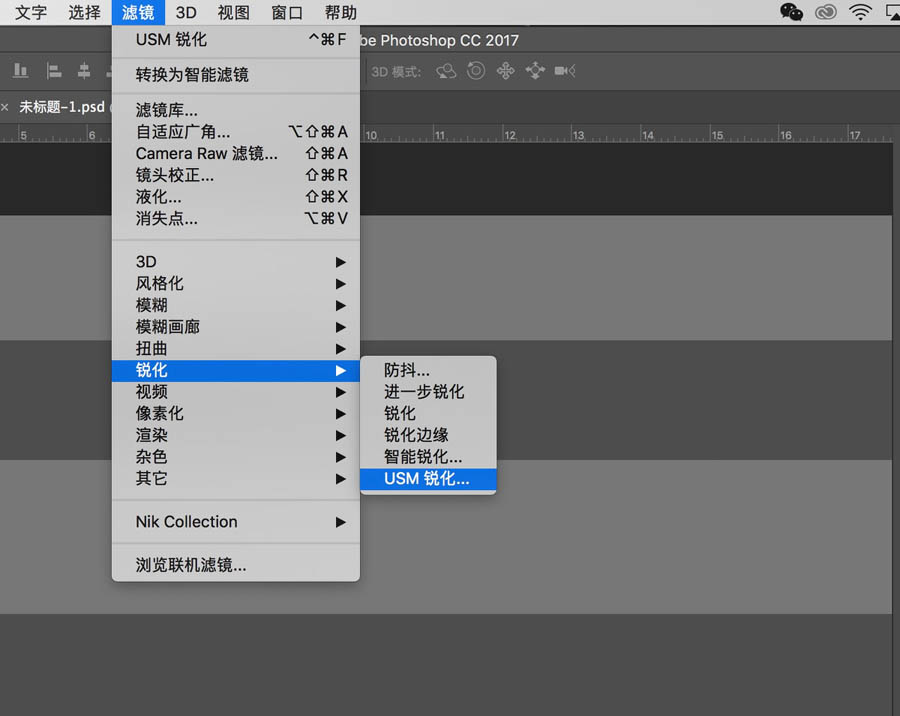This screenshot has height=716, width=900.
Task: Click the align vertical centers icon
Action: pos(84,71)
